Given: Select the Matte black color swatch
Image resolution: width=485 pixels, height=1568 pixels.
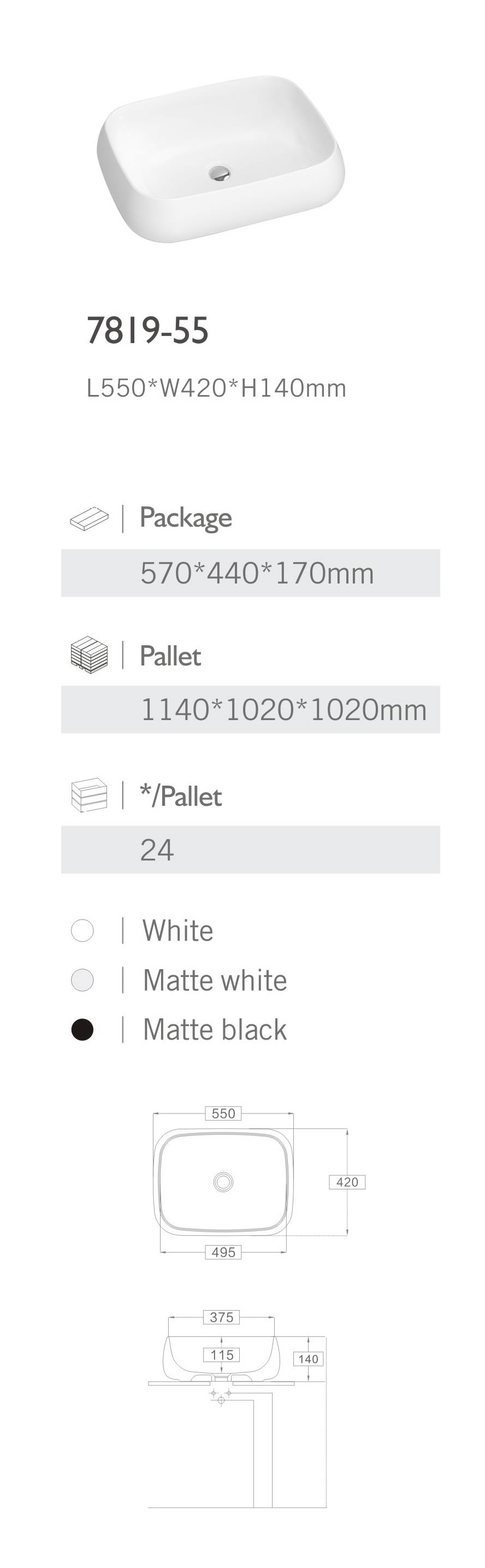Looking at the screenshot, I should [x=82, y=1029].
